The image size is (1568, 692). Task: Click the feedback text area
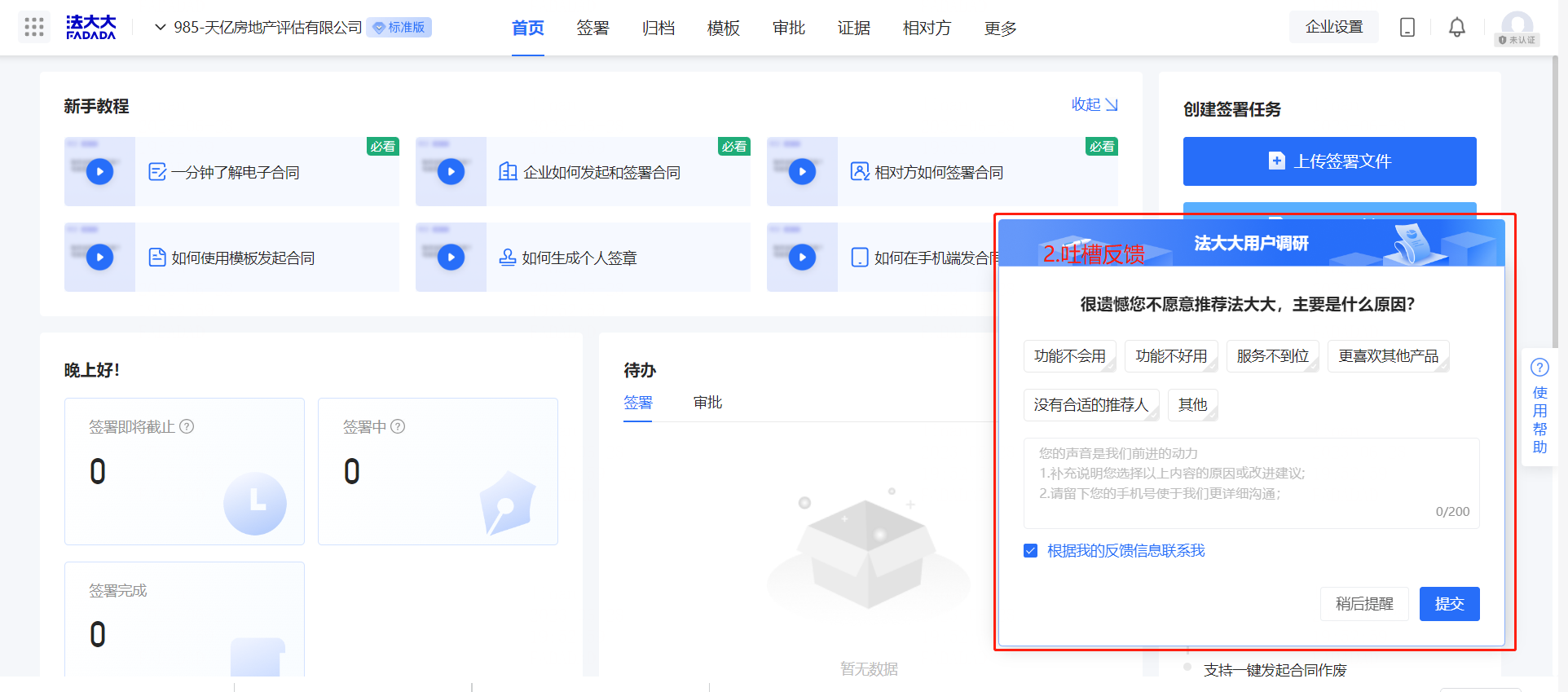pos(1252,483)
